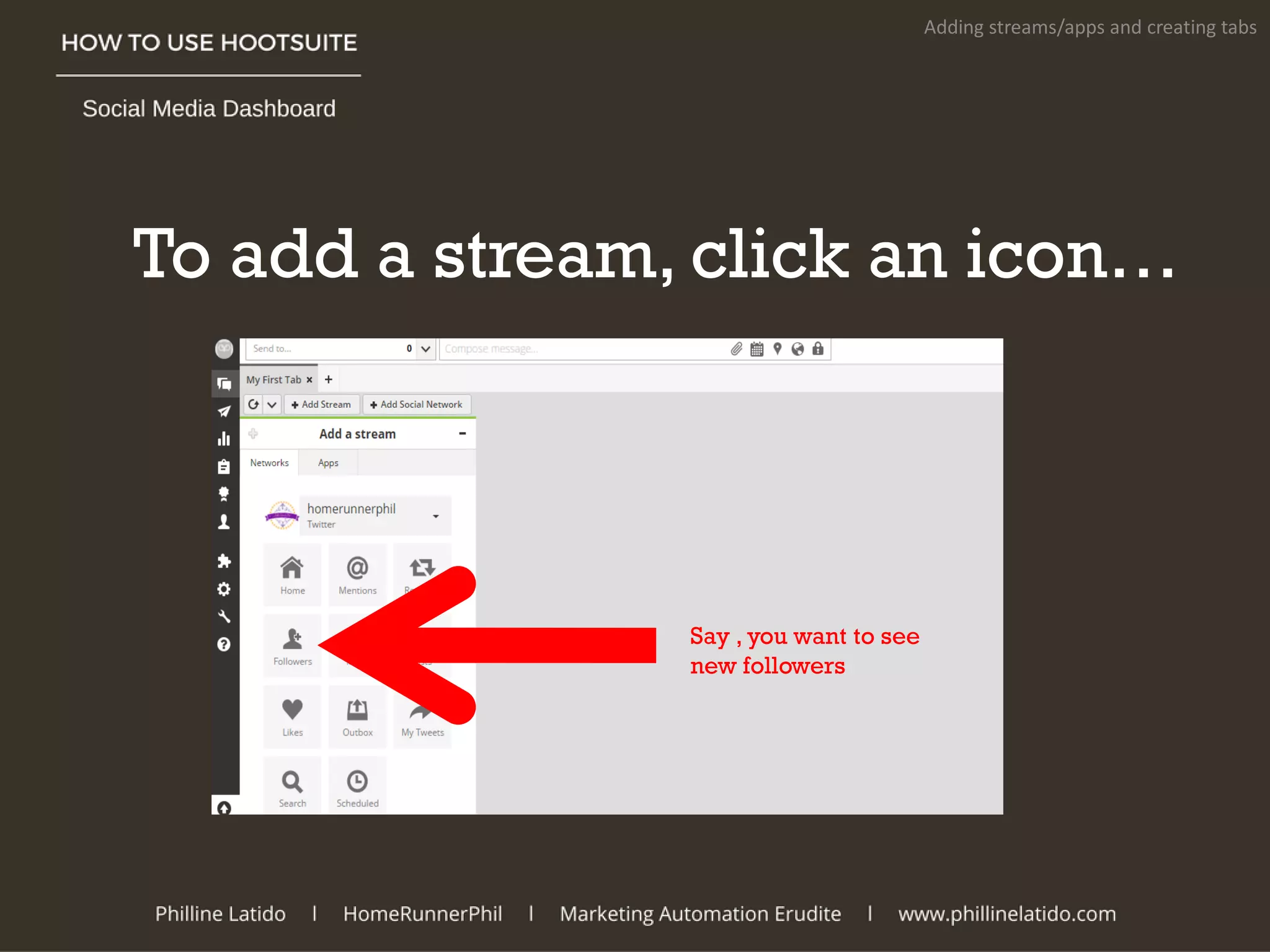The image size is (1270, 952).
Task: Open the Help question mark icon
Action: (224, 645)
